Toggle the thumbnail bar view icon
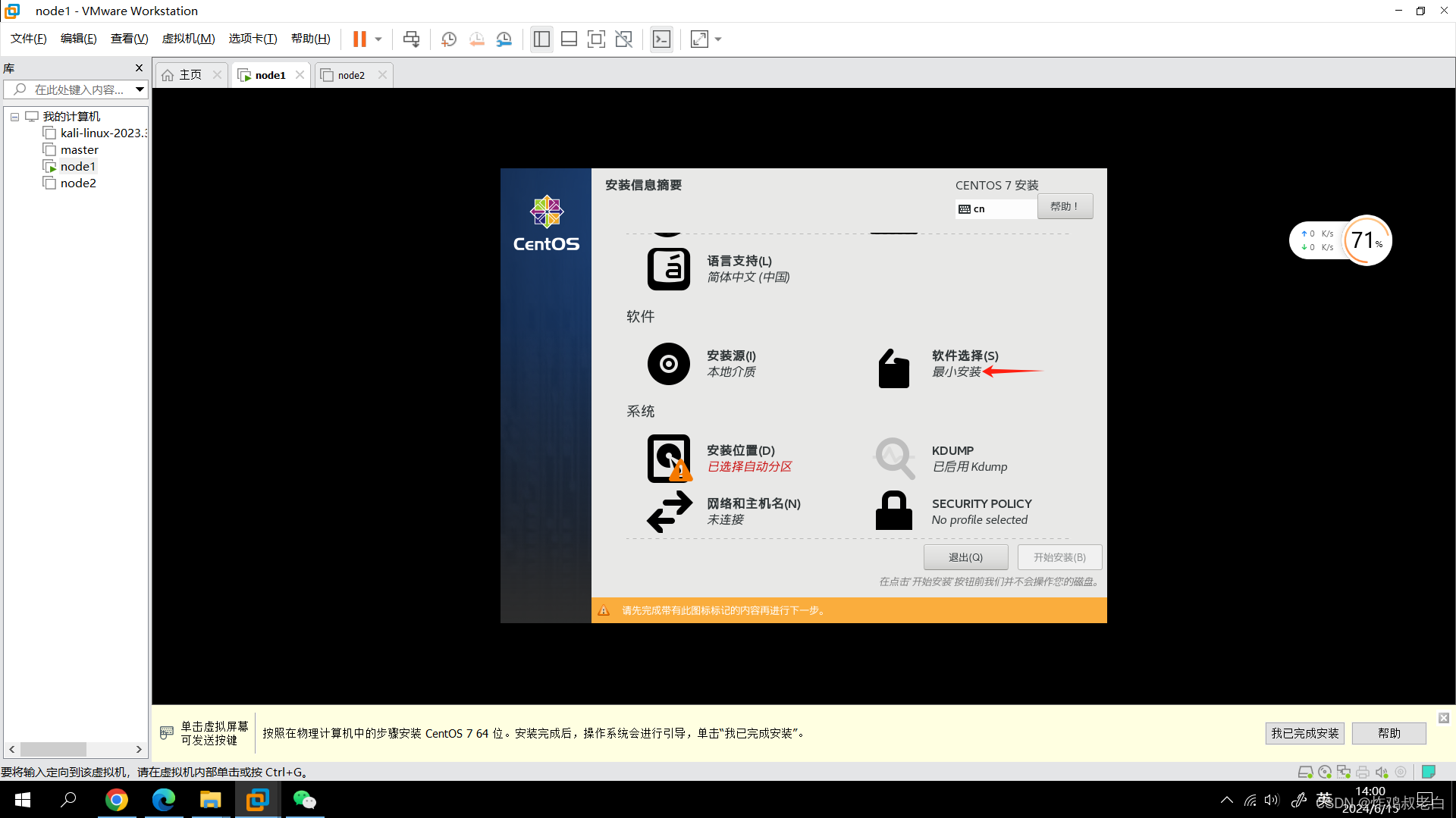1456x818 pixels. [x=569, y=39]
